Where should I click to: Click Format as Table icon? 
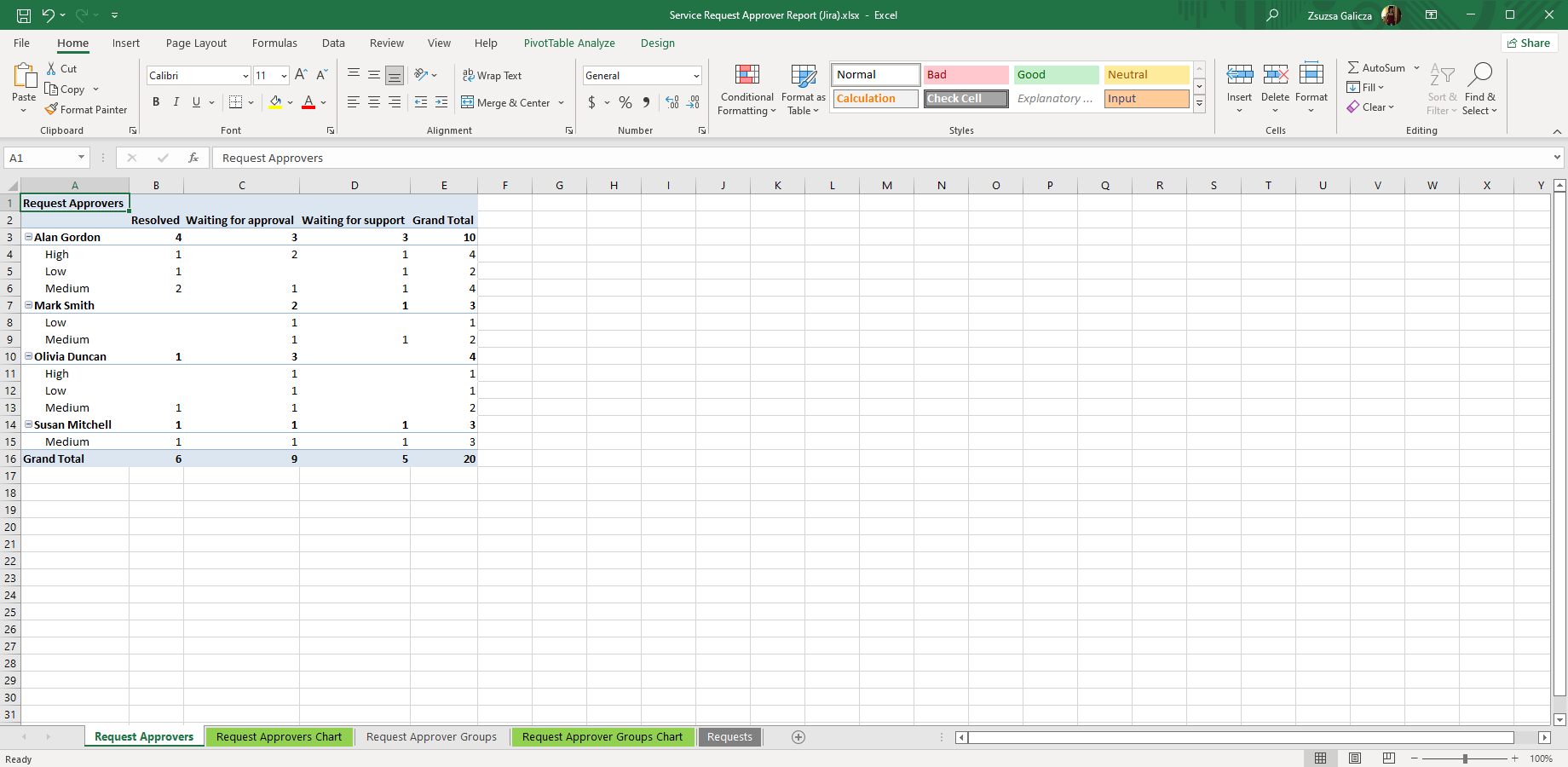click(804, 75)
